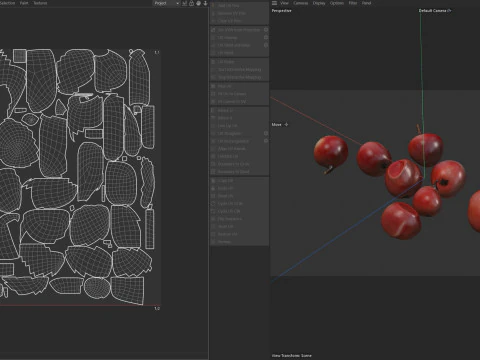Toggle the chart icon beside Project dropdown
Screen dimensions: 480x360
tap(184, 3)
